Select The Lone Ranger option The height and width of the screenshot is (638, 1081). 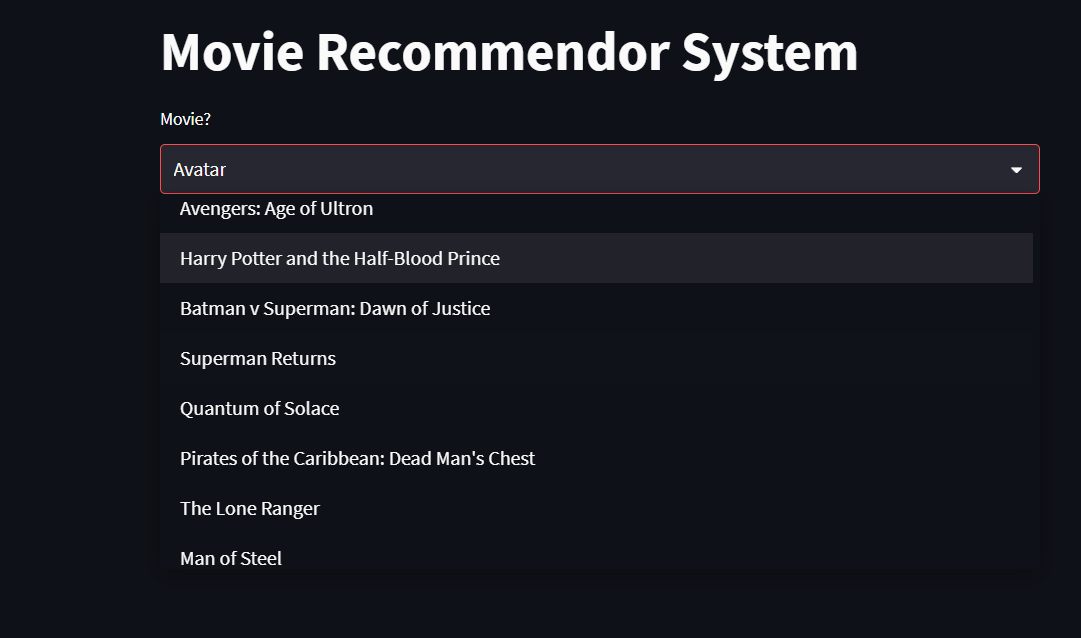click(x=249, y=508)
